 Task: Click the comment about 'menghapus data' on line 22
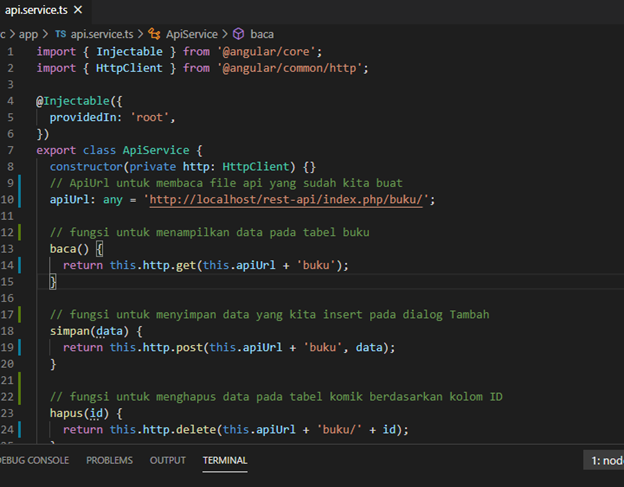click(x=276, y=397)
